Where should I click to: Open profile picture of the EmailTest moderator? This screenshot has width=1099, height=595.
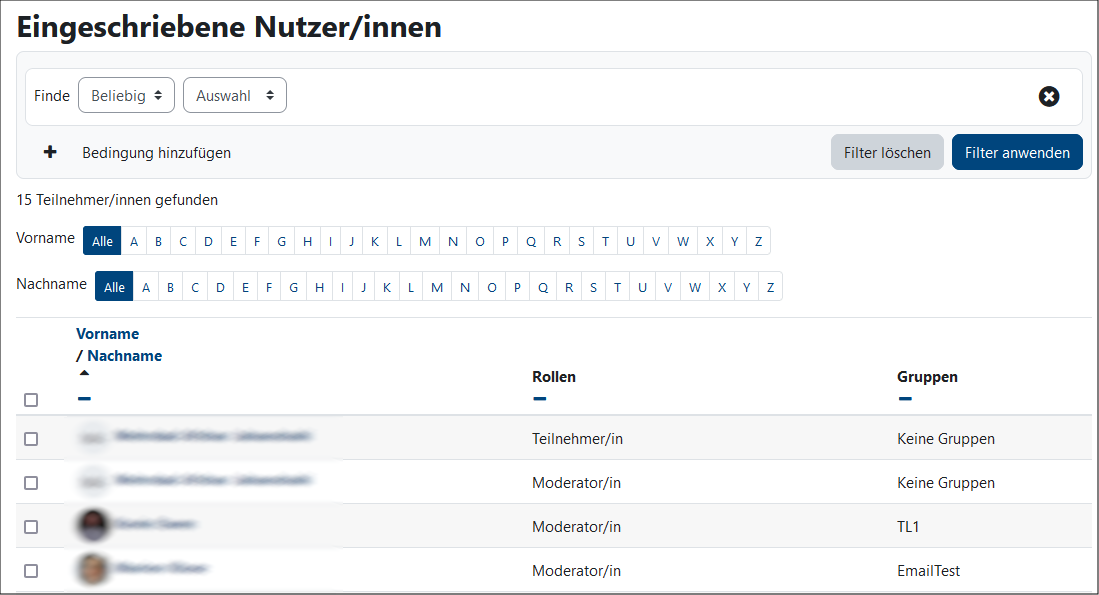click(x=92, y=569)
